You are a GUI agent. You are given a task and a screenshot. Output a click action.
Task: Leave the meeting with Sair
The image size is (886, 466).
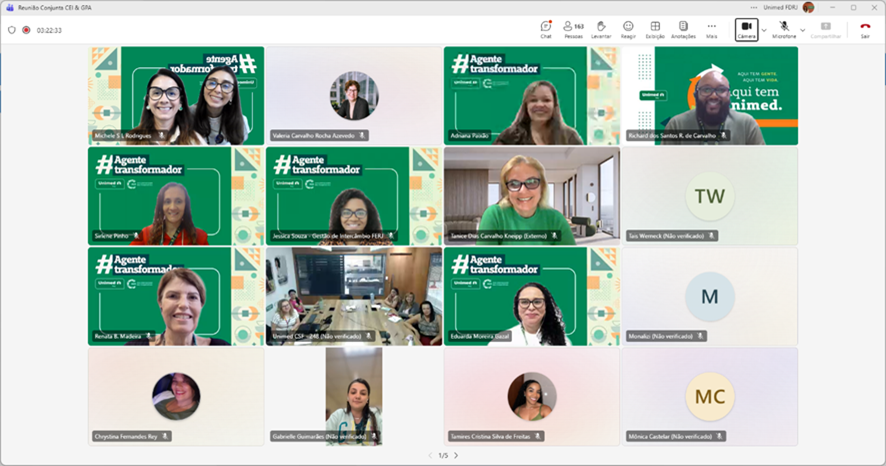(x=865, y=29)
